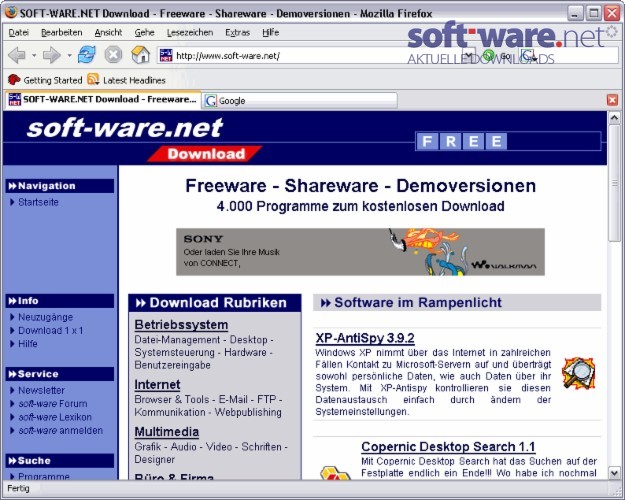Open the Bearbeiten menu
Viewport: 625px width, 500px height.
coord(62,32)
